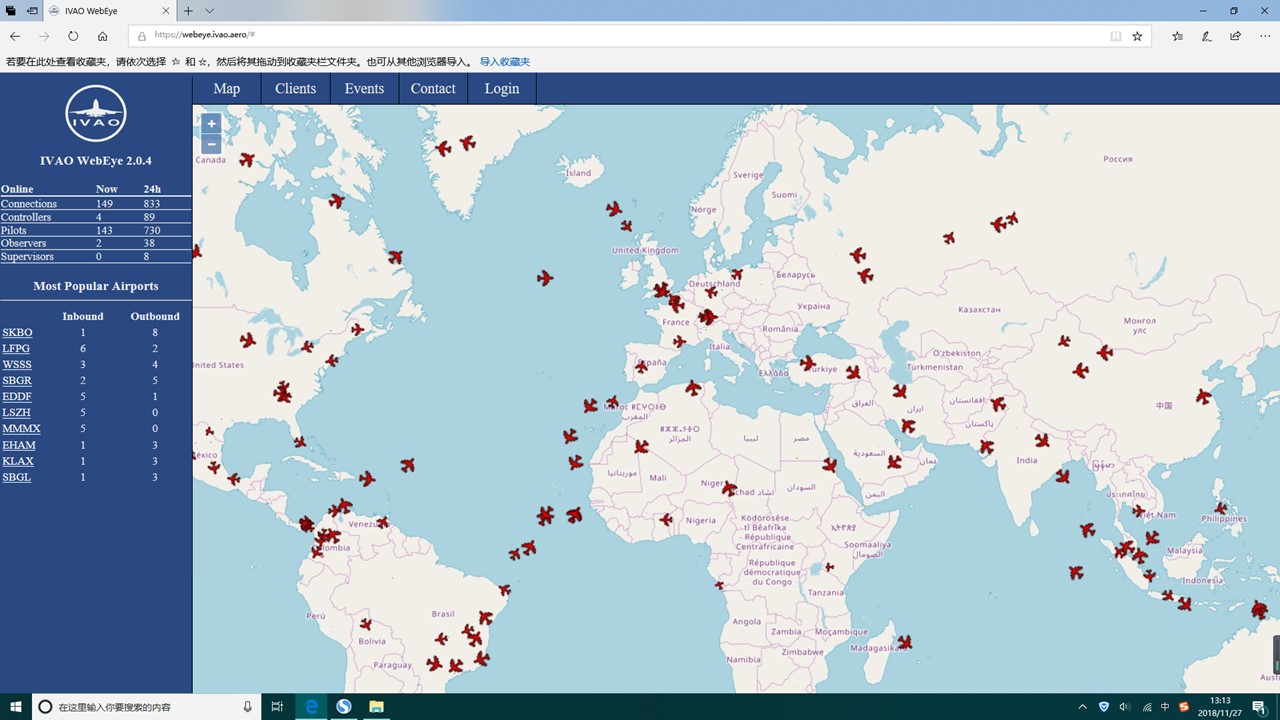Expand the tab previews chevron
This screenshot has width=1280, height=720.
point(209,11)
